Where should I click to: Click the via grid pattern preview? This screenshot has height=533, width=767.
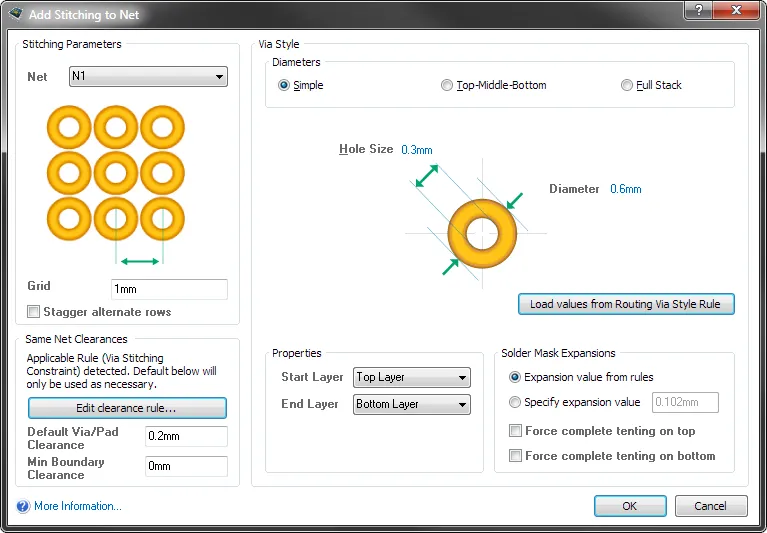(x=116, y=173)
